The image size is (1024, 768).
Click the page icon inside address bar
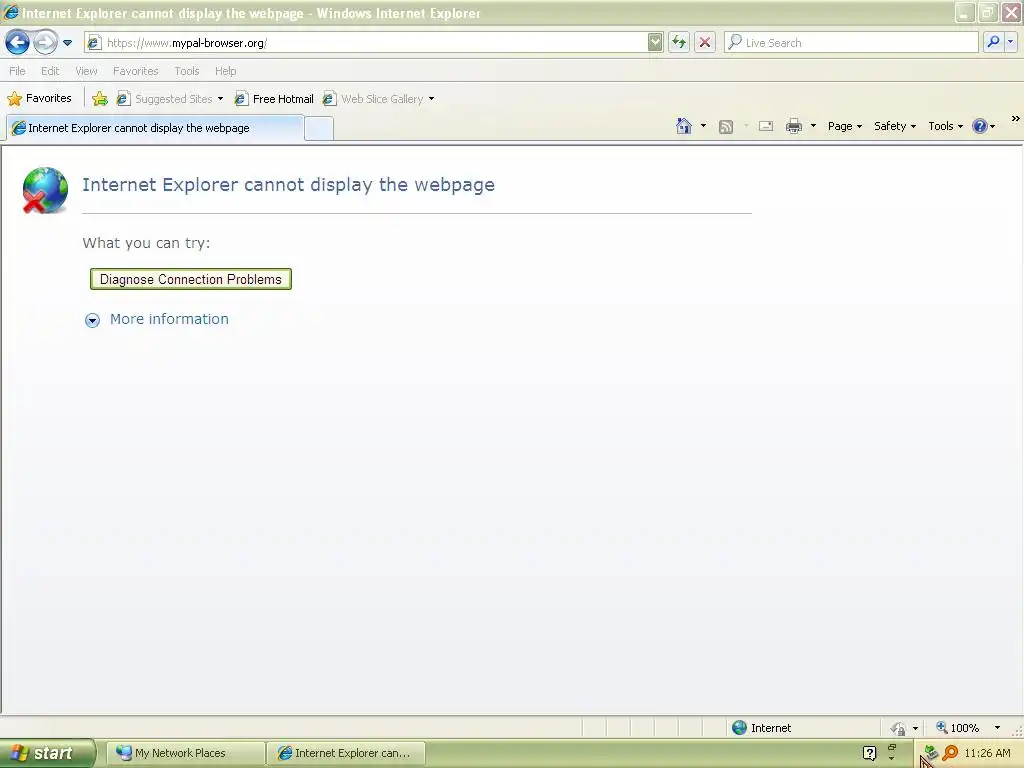click(94, 43)
